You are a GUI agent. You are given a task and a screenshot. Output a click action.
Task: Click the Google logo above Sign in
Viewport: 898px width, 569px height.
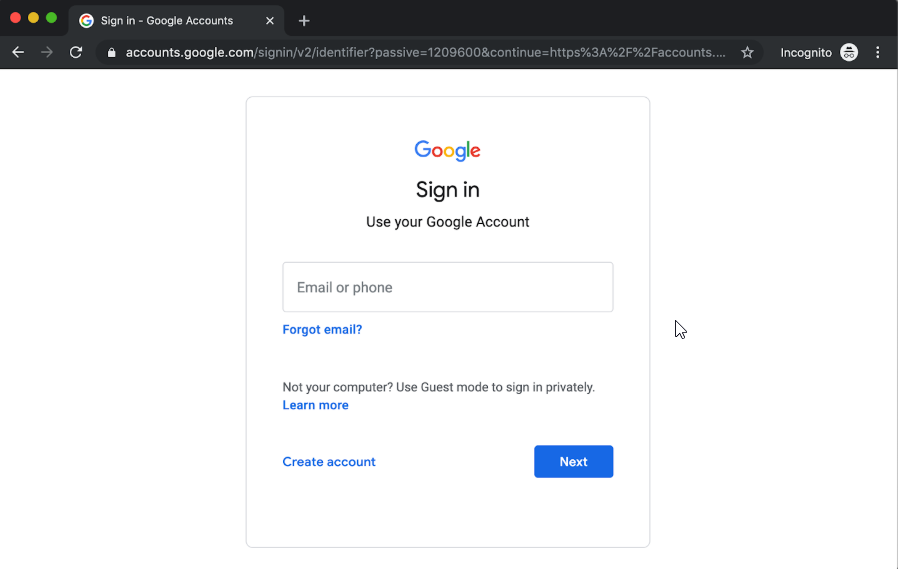448,150
